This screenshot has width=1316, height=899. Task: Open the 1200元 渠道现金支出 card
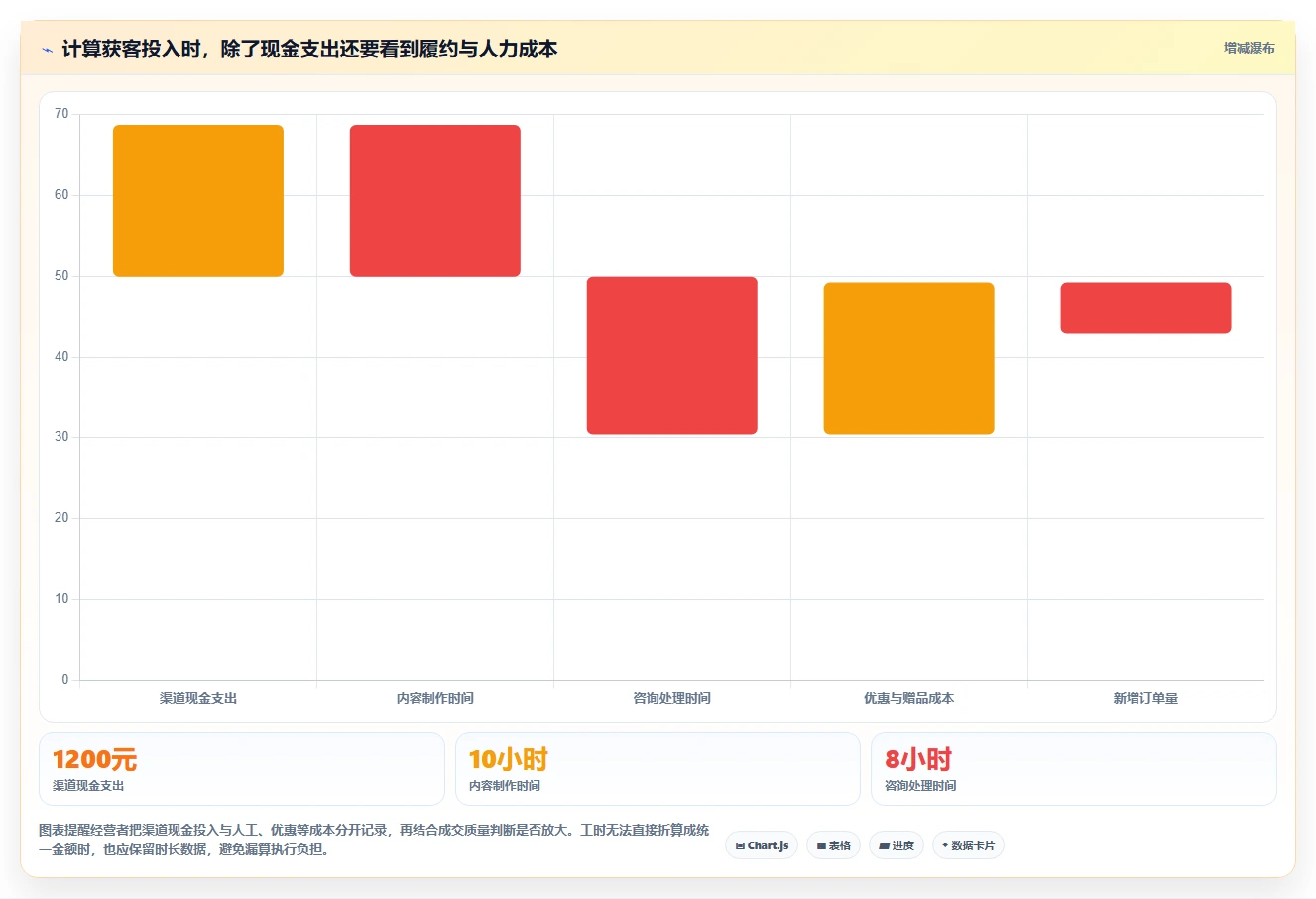point(242,769)
